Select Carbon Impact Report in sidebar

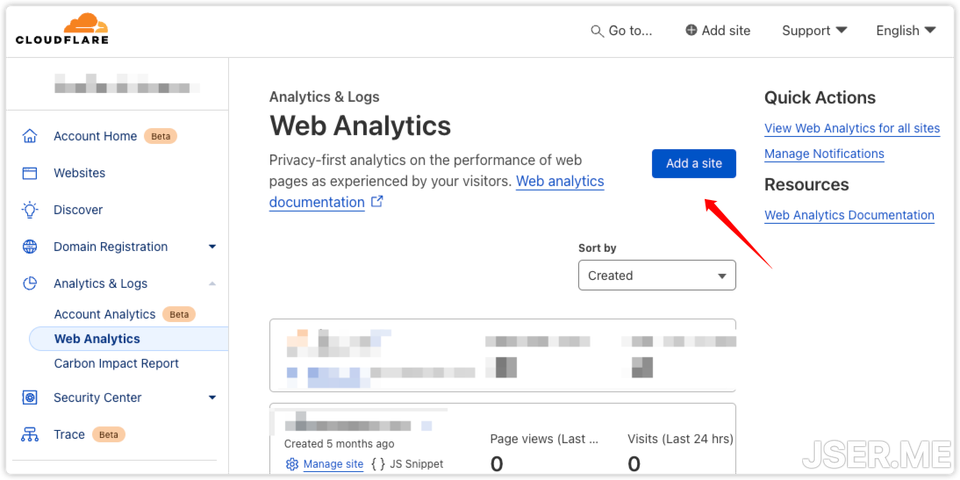click(x=116, y=364)
